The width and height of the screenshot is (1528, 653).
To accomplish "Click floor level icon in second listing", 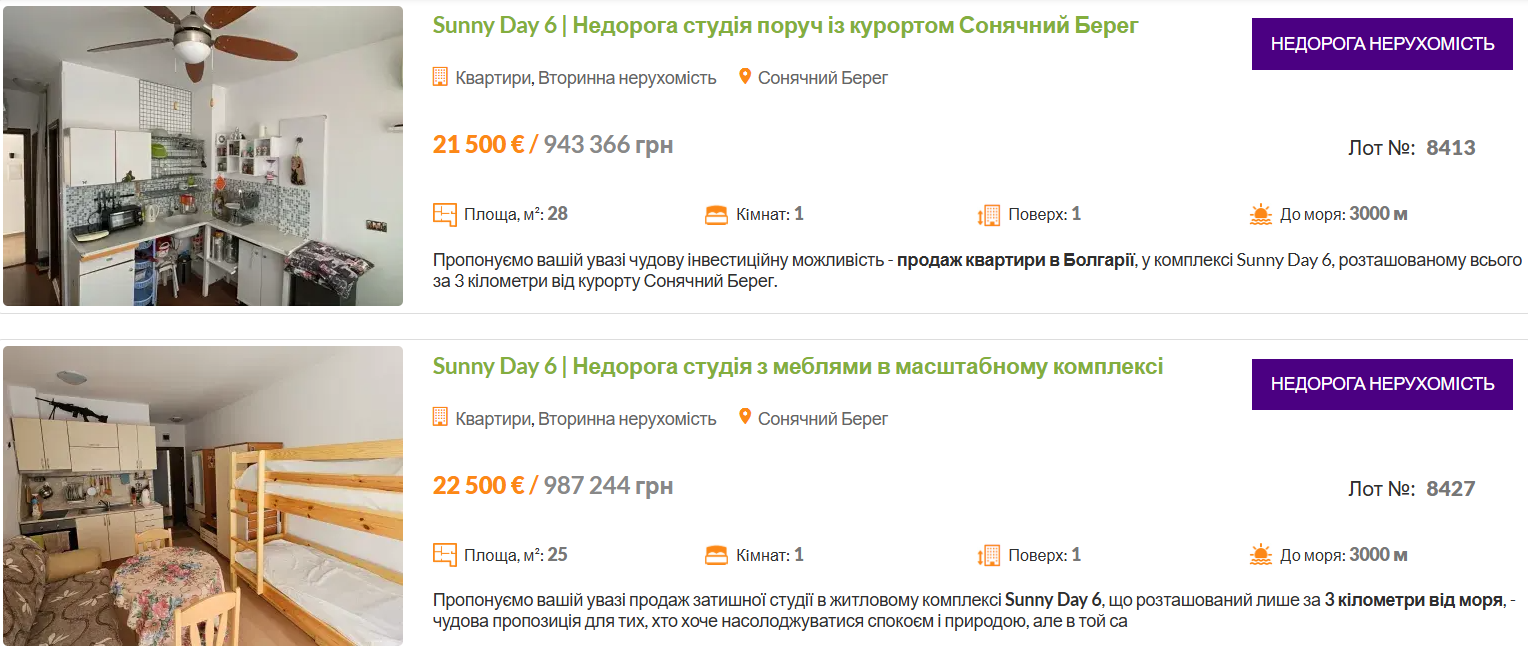I will click(988, 555).
